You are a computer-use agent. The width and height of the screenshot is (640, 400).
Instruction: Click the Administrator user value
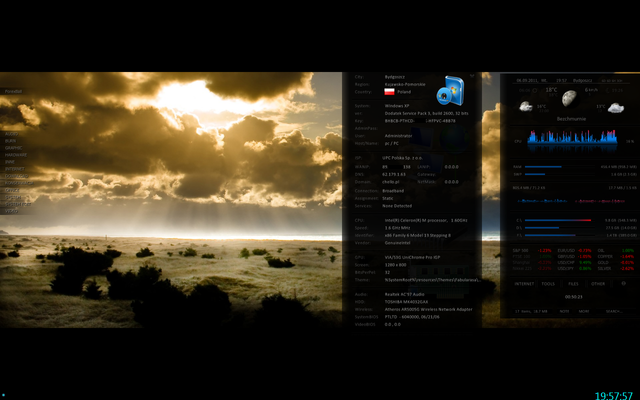pos(398,136)
